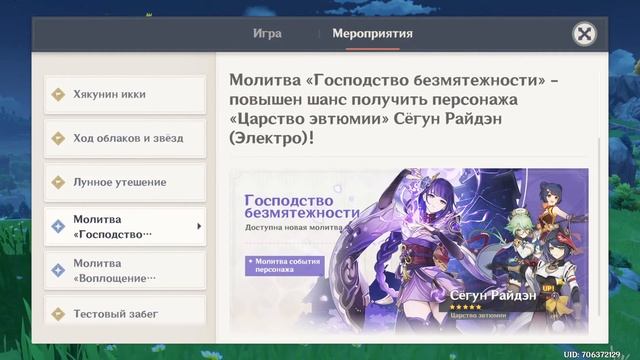Select the Мероприятия tab
Screen dimensions: 640x360
(372, 33)
